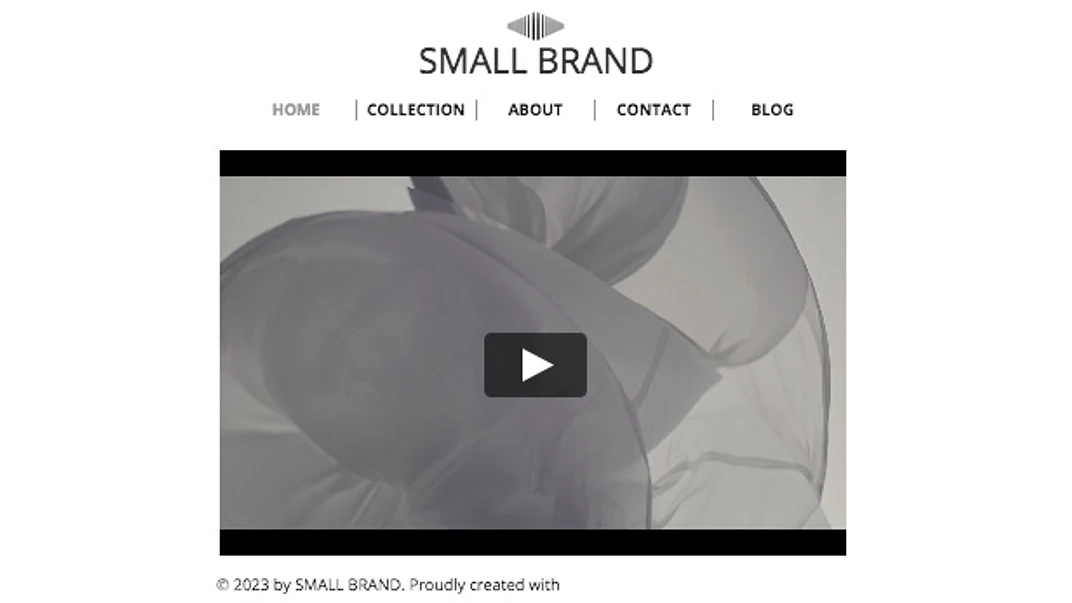Screen dimensions: 1072x603
Task: Click the SMALL BRAND site title
Action: click(536, 61)
